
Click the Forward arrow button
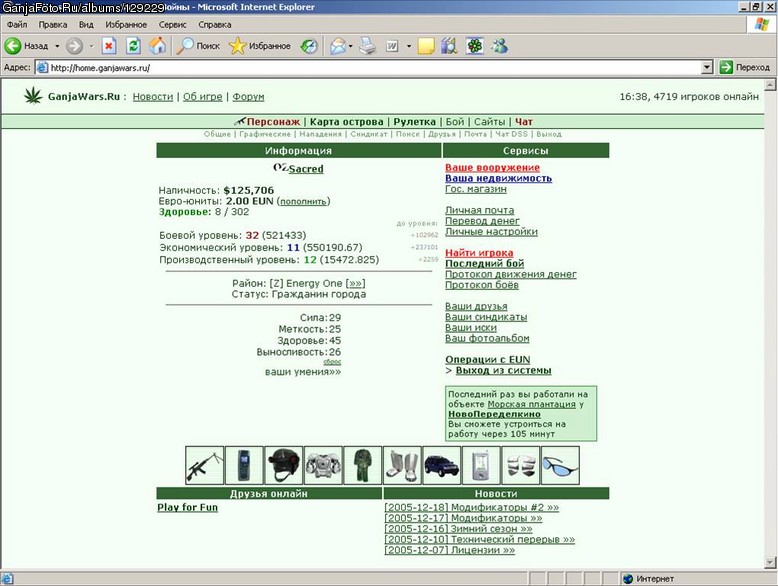pos(74,46)
